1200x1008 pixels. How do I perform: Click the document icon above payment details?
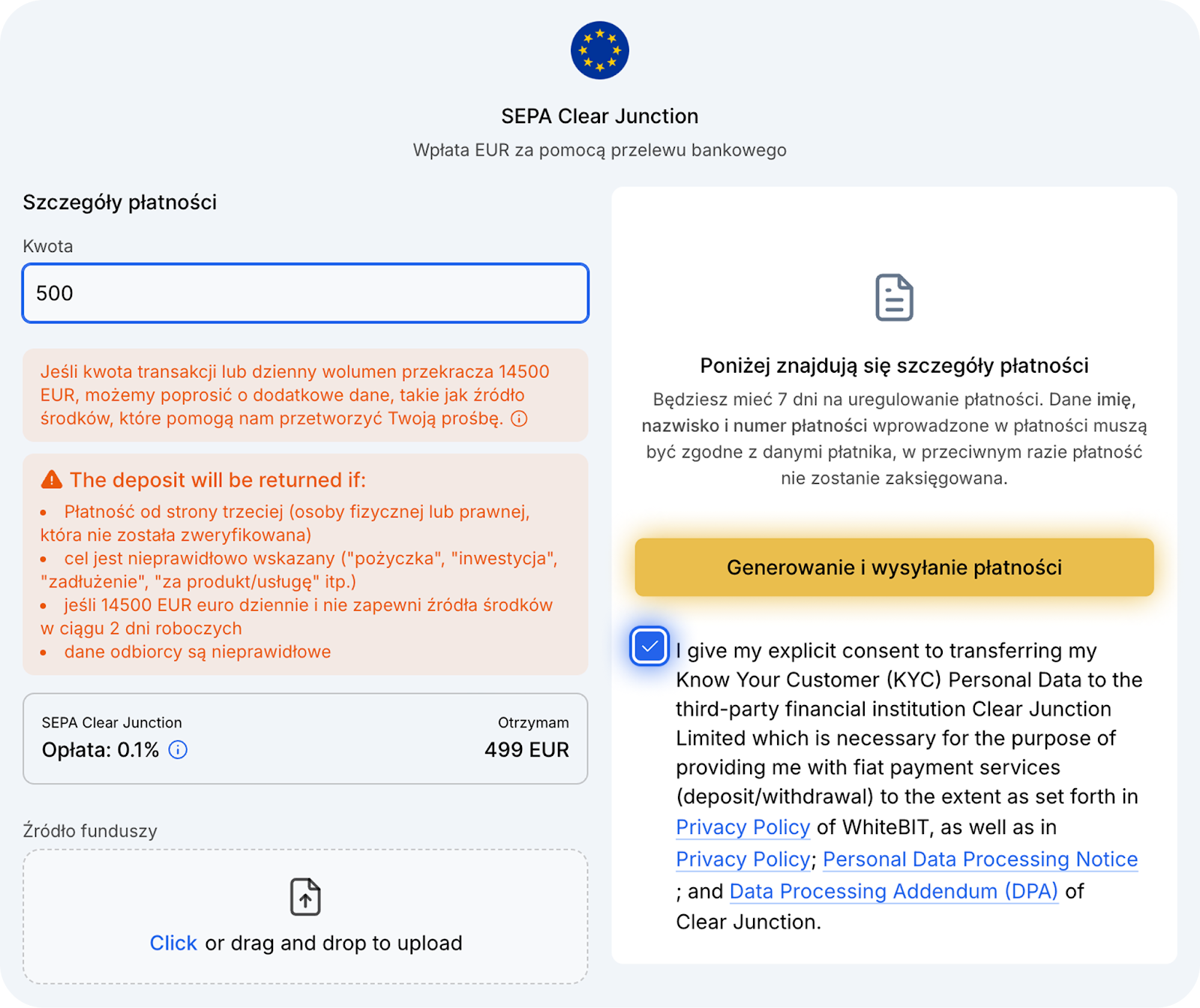pyautogui.click(x=894, y=298)
